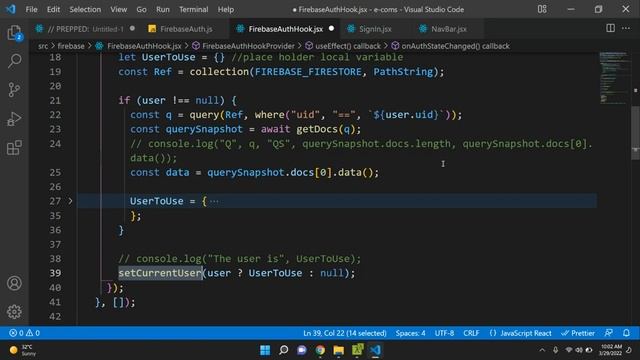Select language mode JavaScript React

click(x=520, y=333)
